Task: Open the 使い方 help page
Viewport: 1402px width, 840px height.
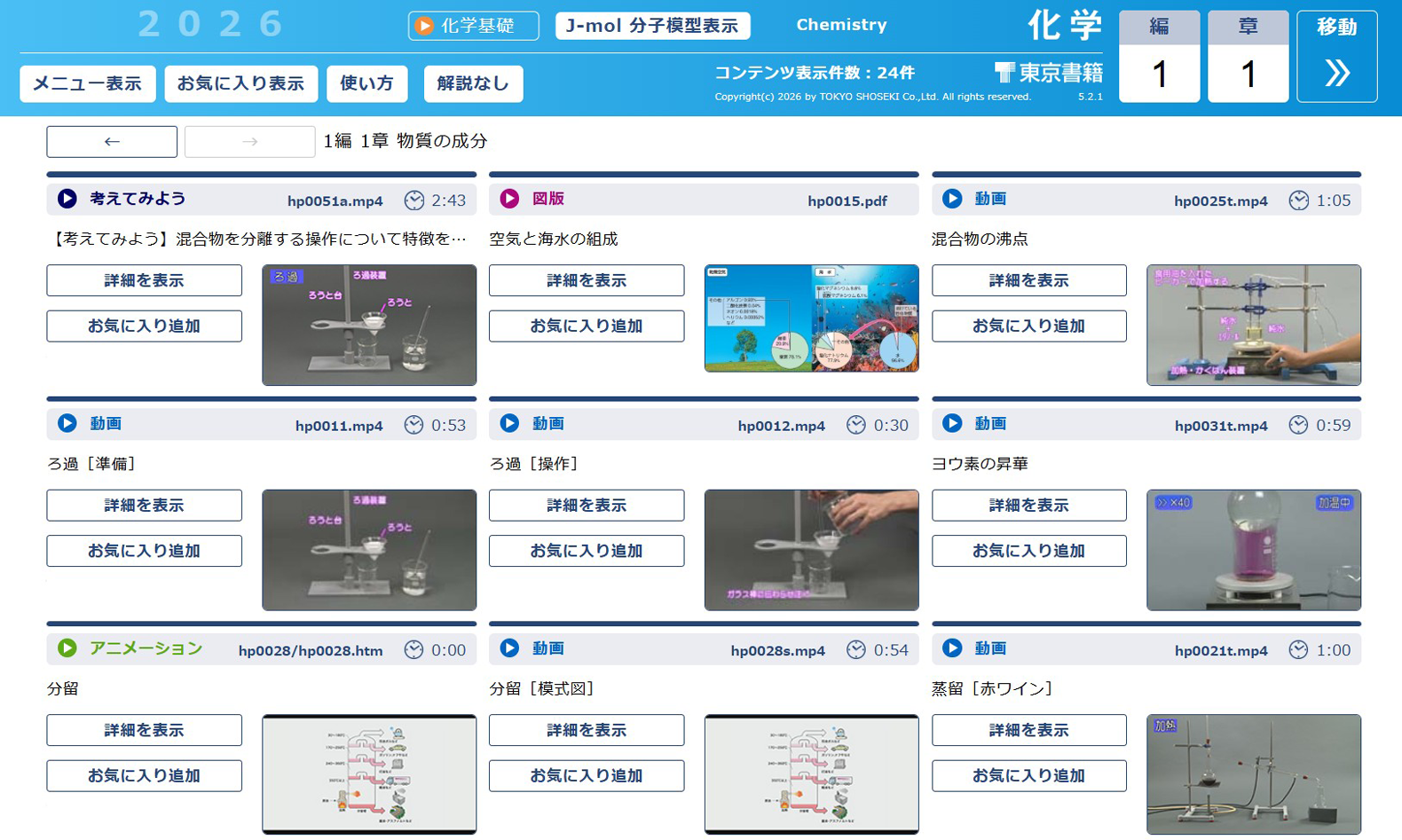Action: (366, 83)
